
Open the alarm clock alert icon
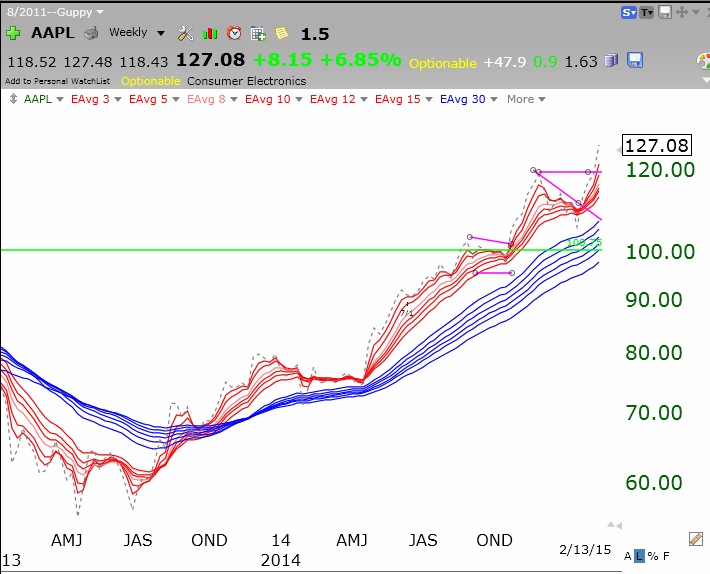pyautogui.click(x=234, y=33)
